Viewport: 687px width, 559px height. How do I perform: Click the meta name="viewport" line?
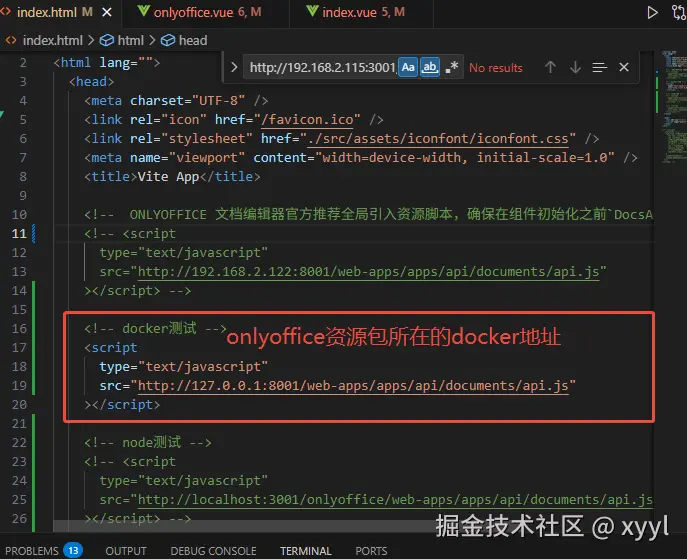(x=361, y=158)
